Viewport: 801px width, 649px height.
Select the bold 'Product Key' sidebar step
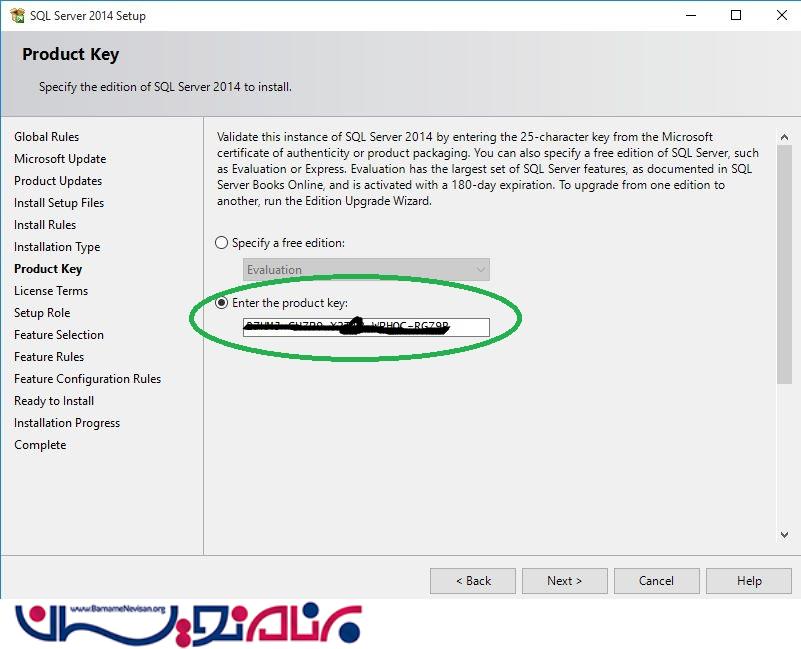click(x=48, y=269)
